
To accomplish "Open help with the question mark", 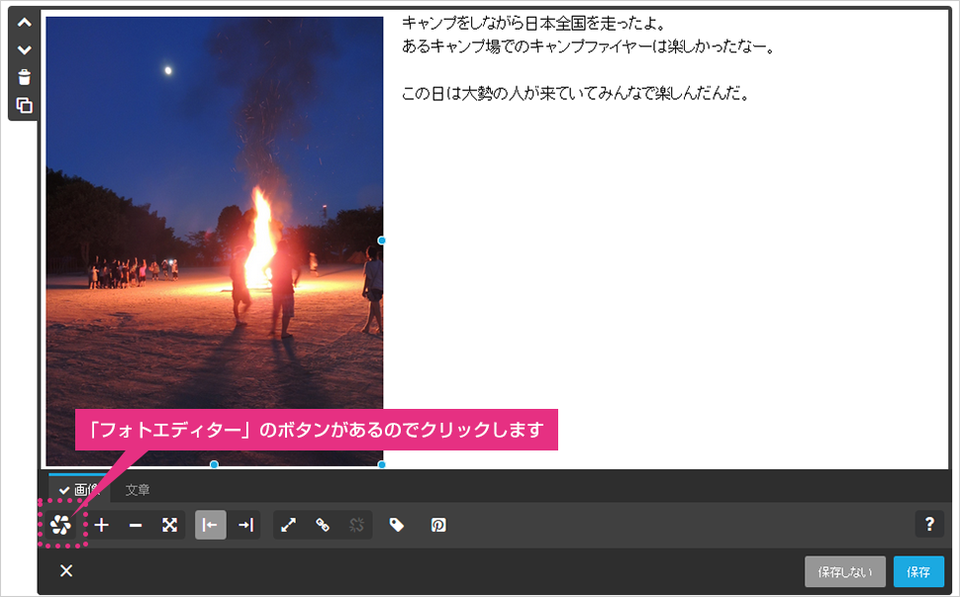I will [x=929, y=524].
